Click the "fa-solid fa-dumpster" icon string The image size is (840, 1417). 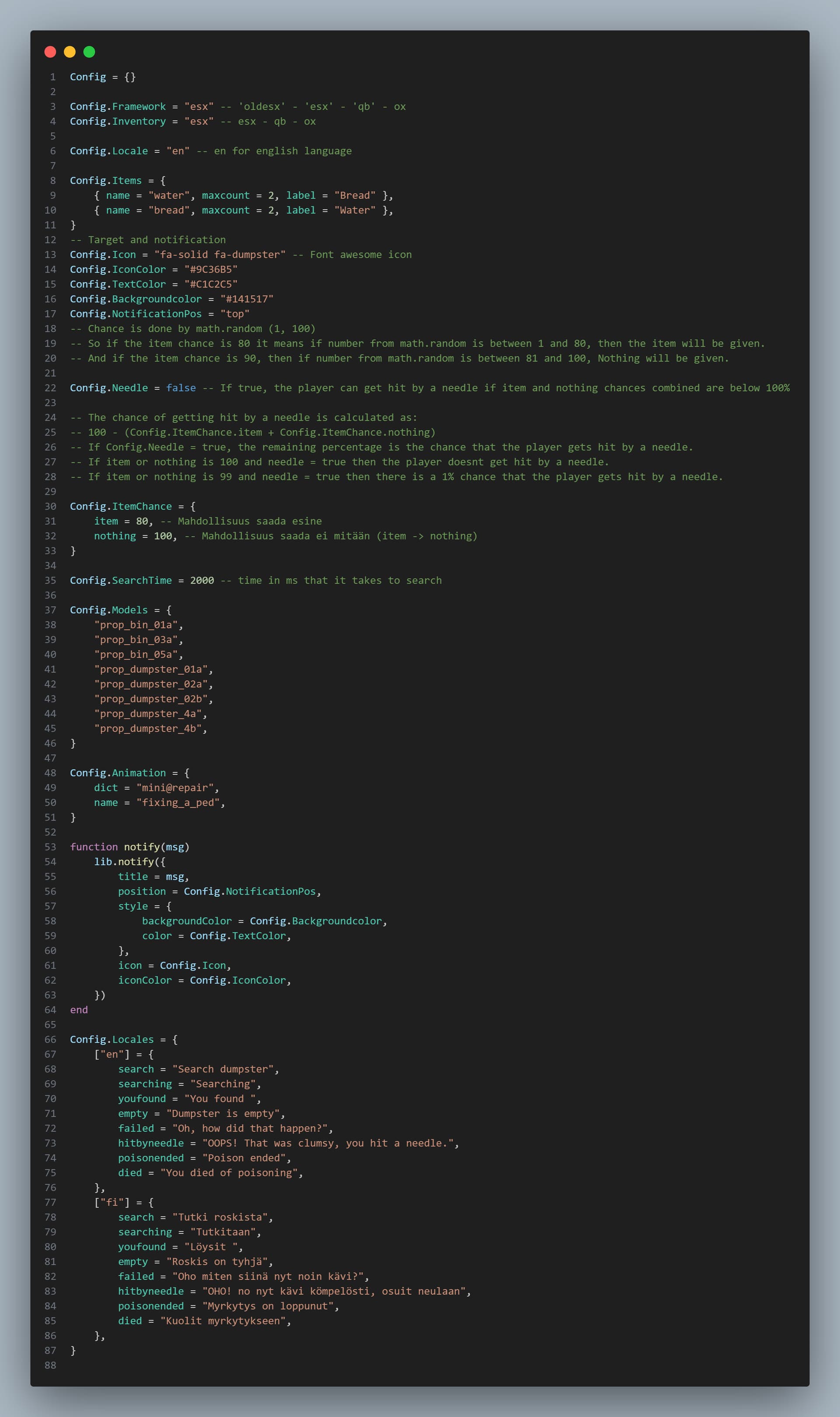pos(220,255)
